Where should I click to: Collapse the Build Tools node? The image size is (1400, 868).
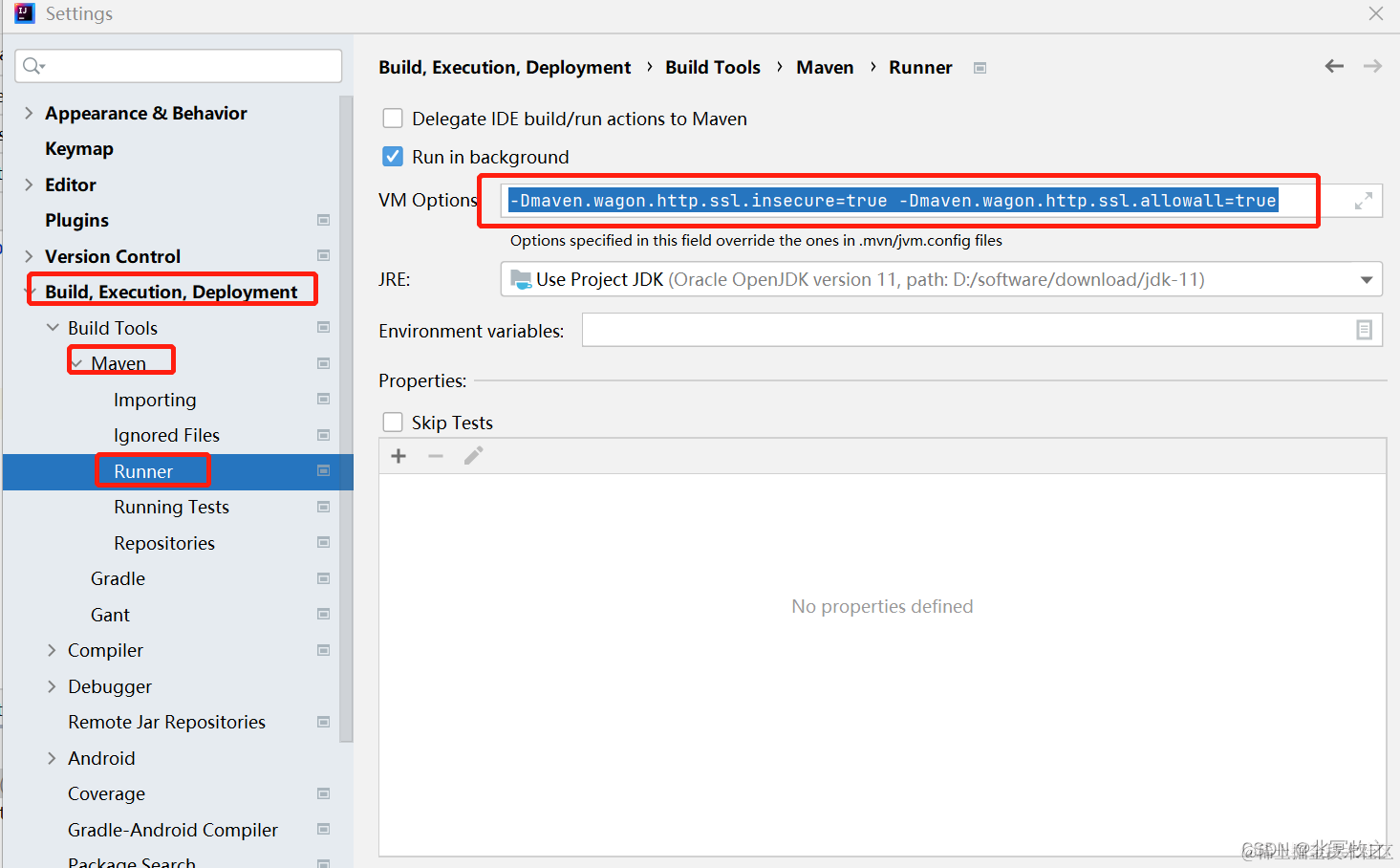53,327
